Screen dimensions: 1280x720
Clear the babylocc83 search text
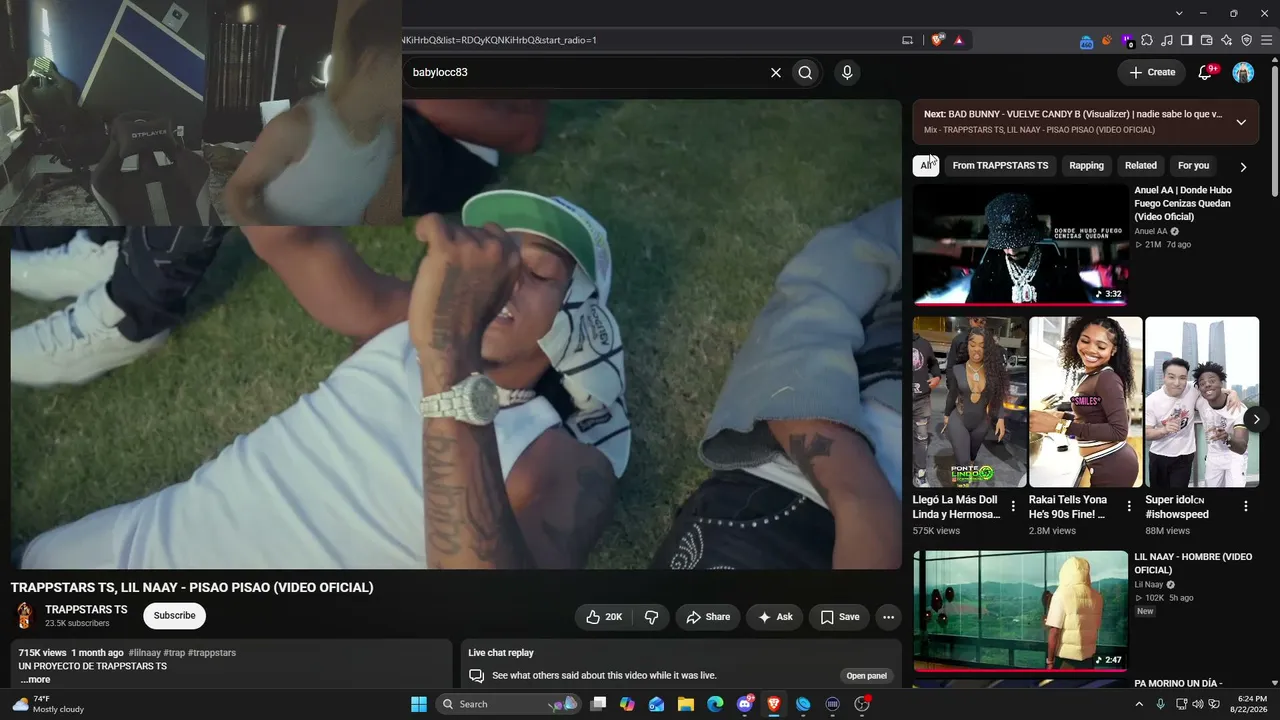click(x=775, y=72)
